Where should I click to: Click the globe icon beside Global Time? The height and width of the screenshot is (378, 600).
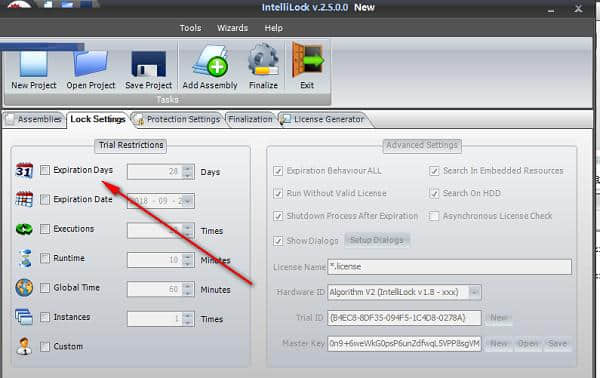[24, 288]
